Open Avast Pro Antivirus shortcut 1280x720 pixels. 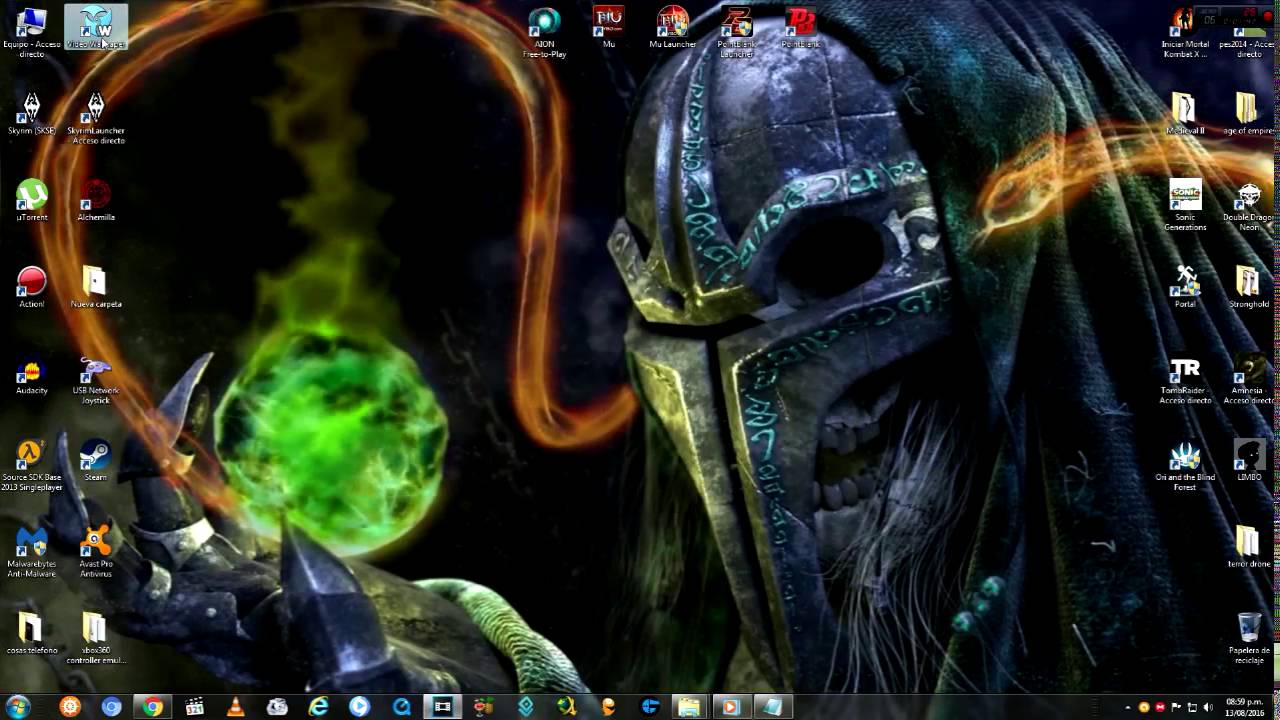(x=96, y=552)
